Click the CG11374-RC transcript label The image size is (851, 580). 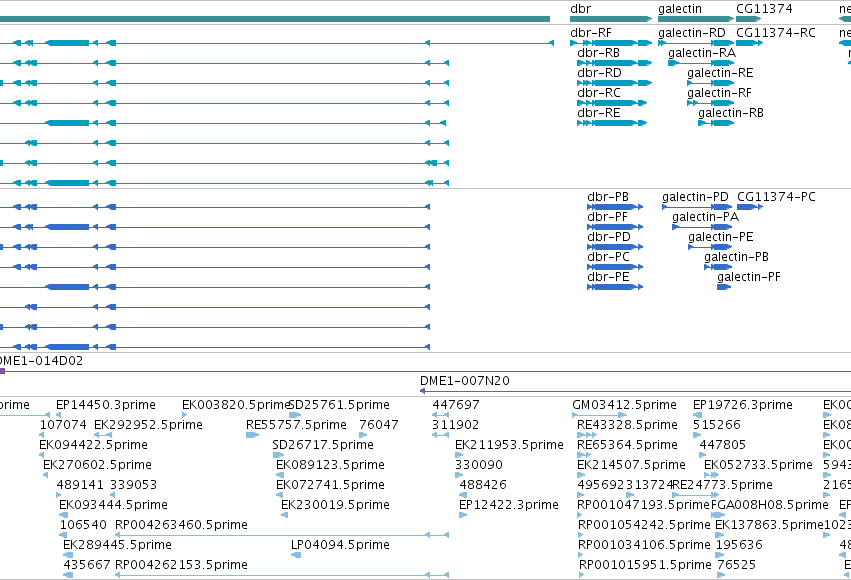[x=776, y=33]
